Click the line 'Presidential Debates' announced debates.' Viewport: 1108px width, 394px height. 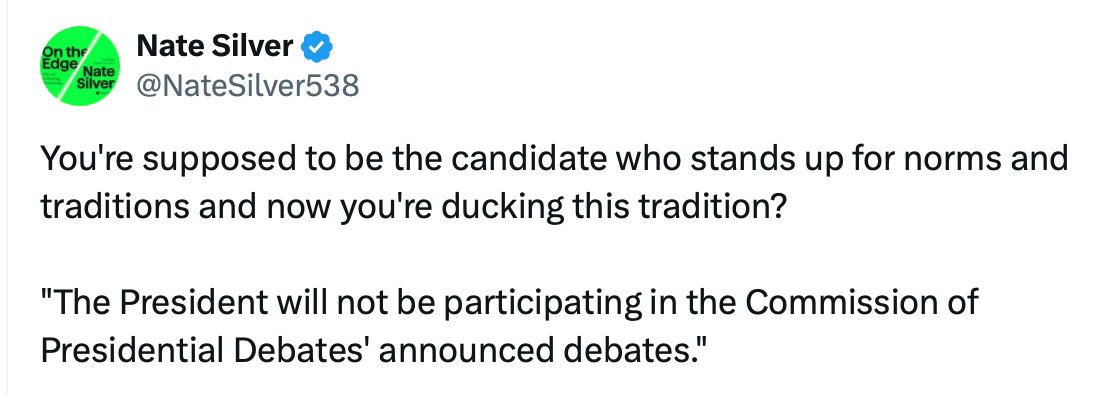(374, 350)
